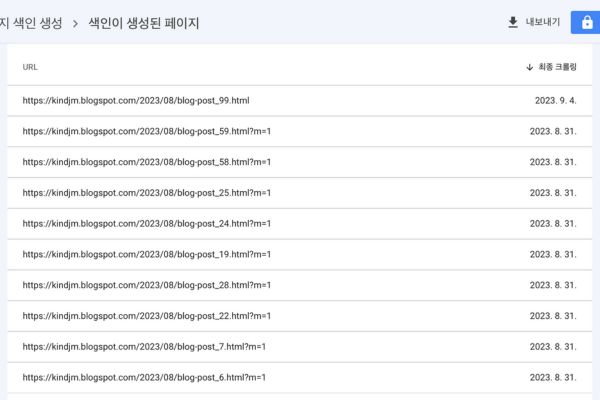Click the 2023. 9. 4. crawl date
This screenshot has width=600, height=400.
[555, 101]
